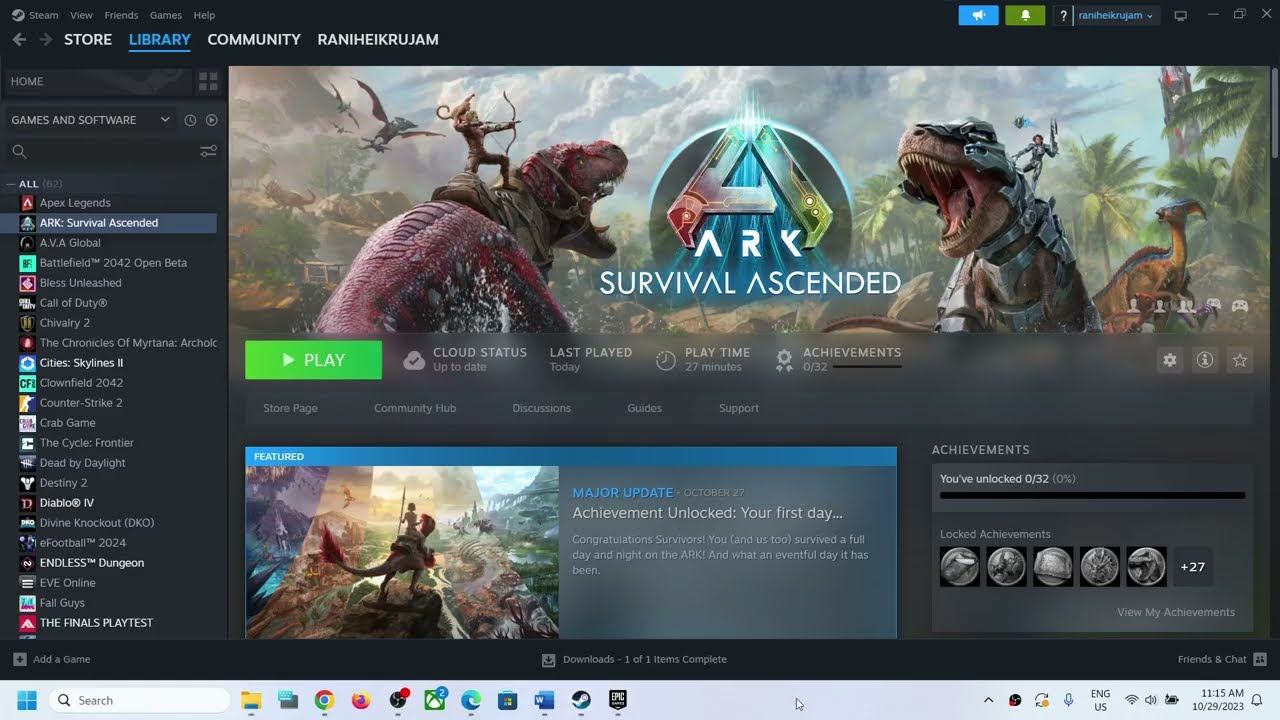Click the ready-to-play filter icon
The width and height of the screenshot is (1280, 720).
pyautogui.click(x=211, y=120)
